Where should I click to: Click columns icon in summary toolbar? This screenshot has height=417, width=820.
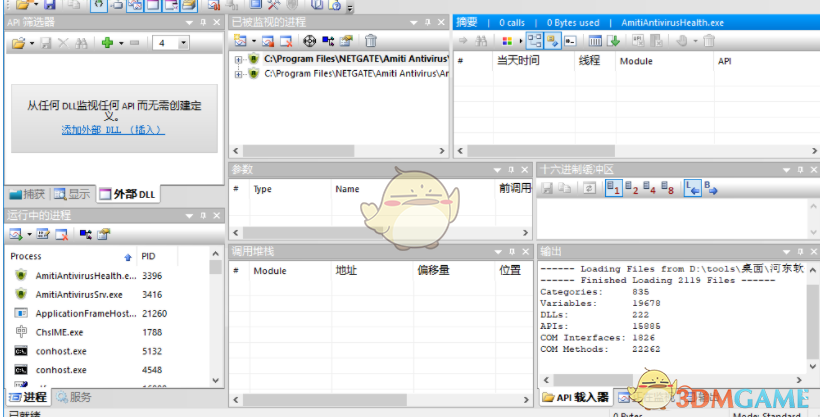coord(595,41)
